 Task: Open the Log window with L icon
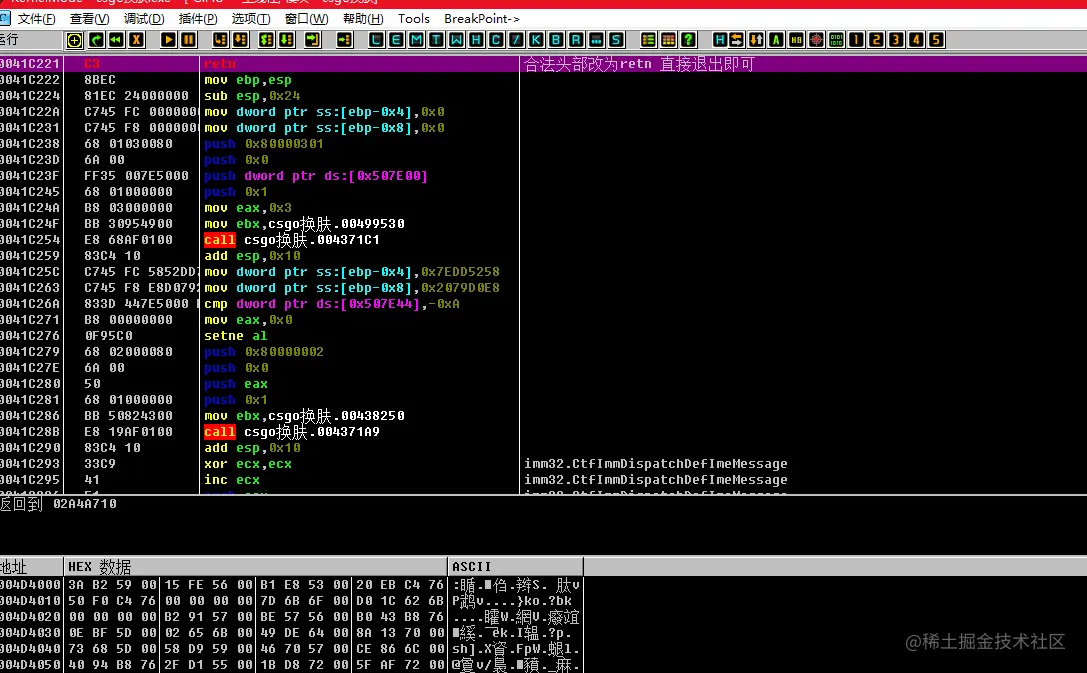376,40
